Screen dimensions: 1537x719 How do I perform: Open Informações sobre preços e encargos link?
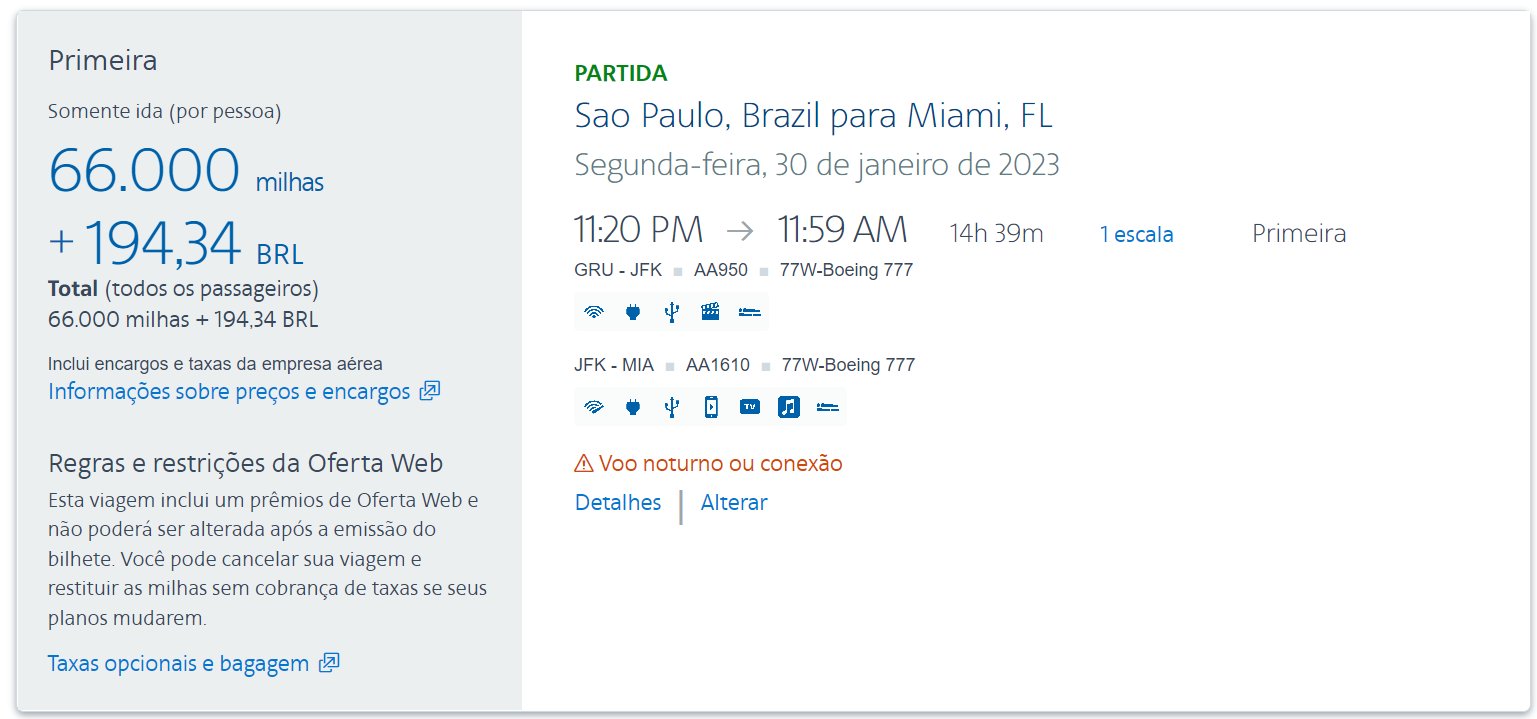[229, 391]
